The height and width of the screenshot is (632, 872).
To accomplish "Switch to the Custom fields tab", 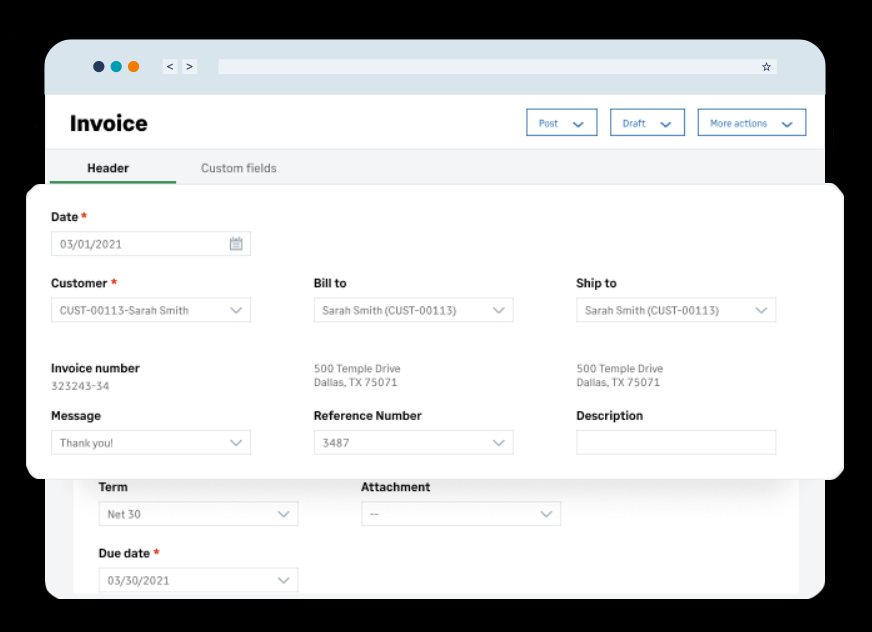I will [238, 168].
